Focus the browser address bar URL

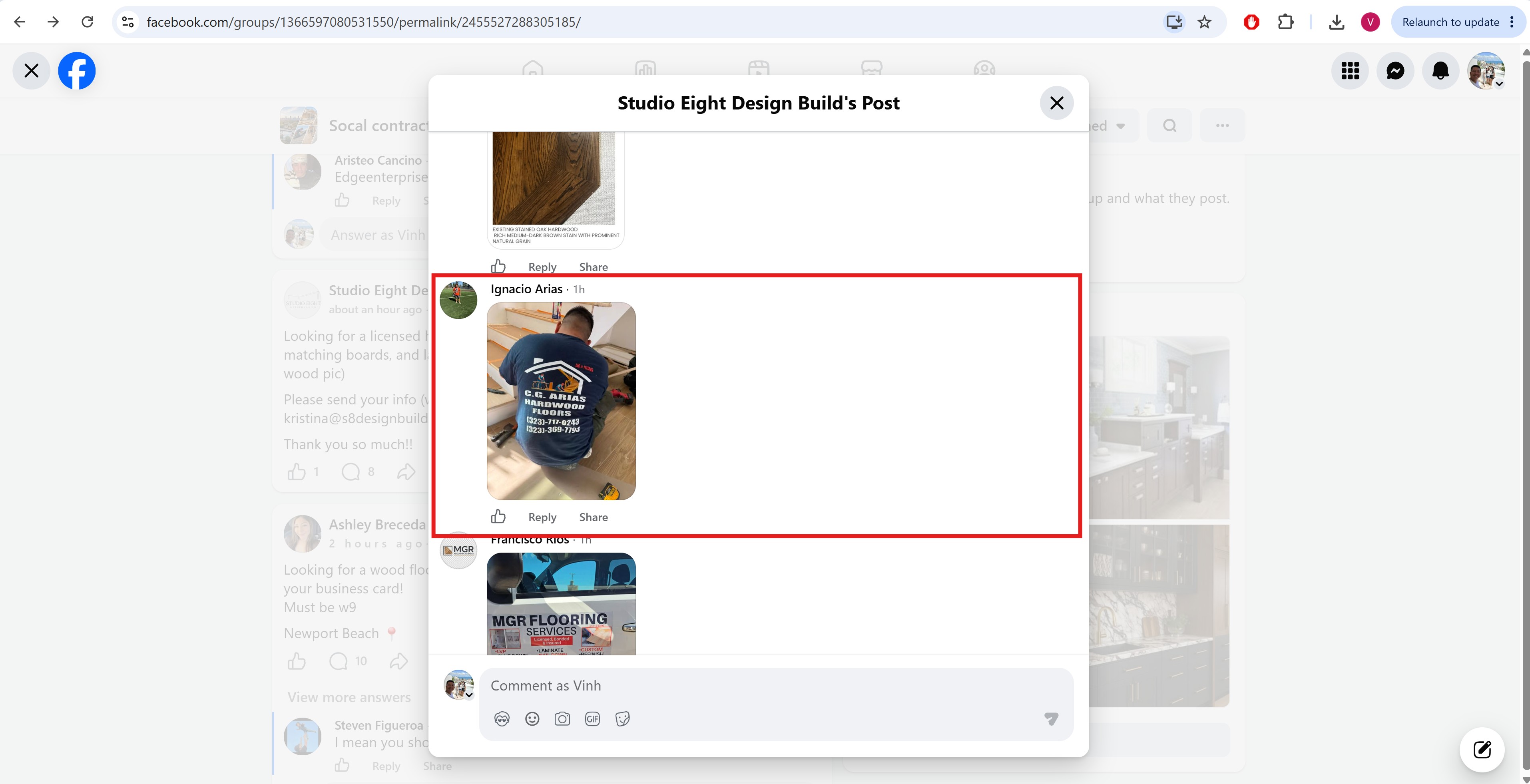tap(363, 22)
